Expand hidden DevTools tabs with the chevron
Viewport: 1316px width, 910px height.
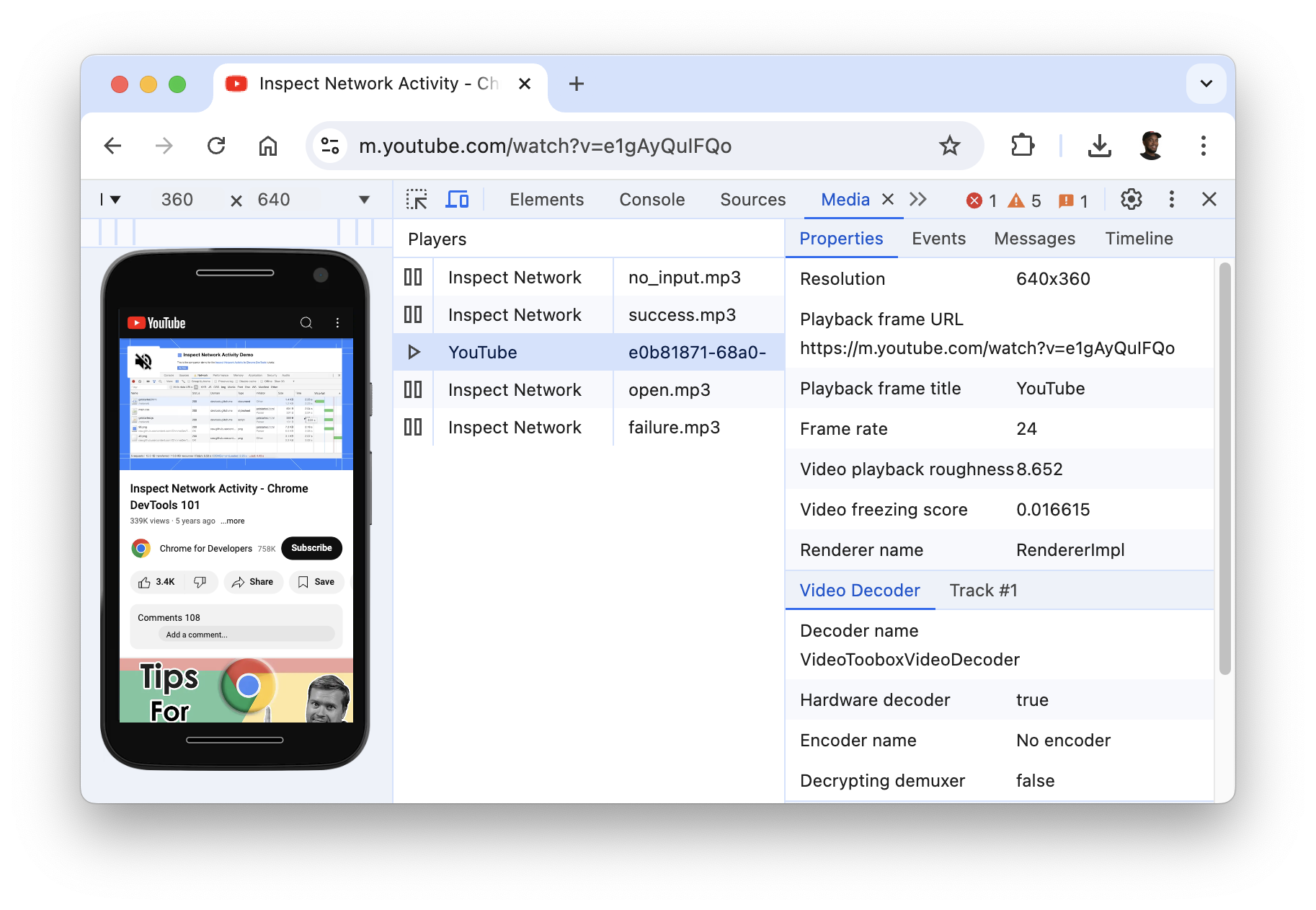click(917, 199)
